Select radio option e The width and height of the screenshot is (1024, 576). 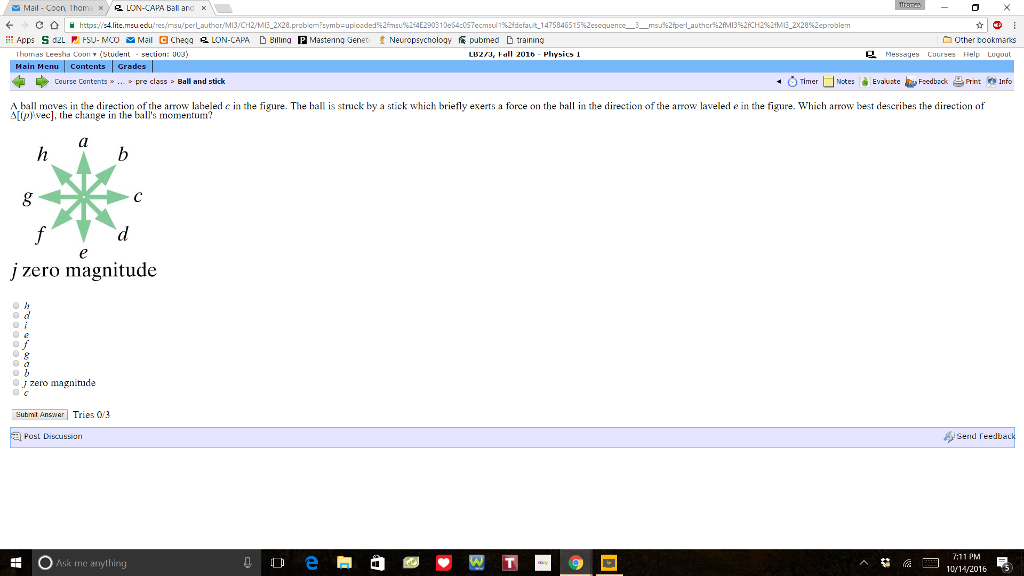(16, 334)
